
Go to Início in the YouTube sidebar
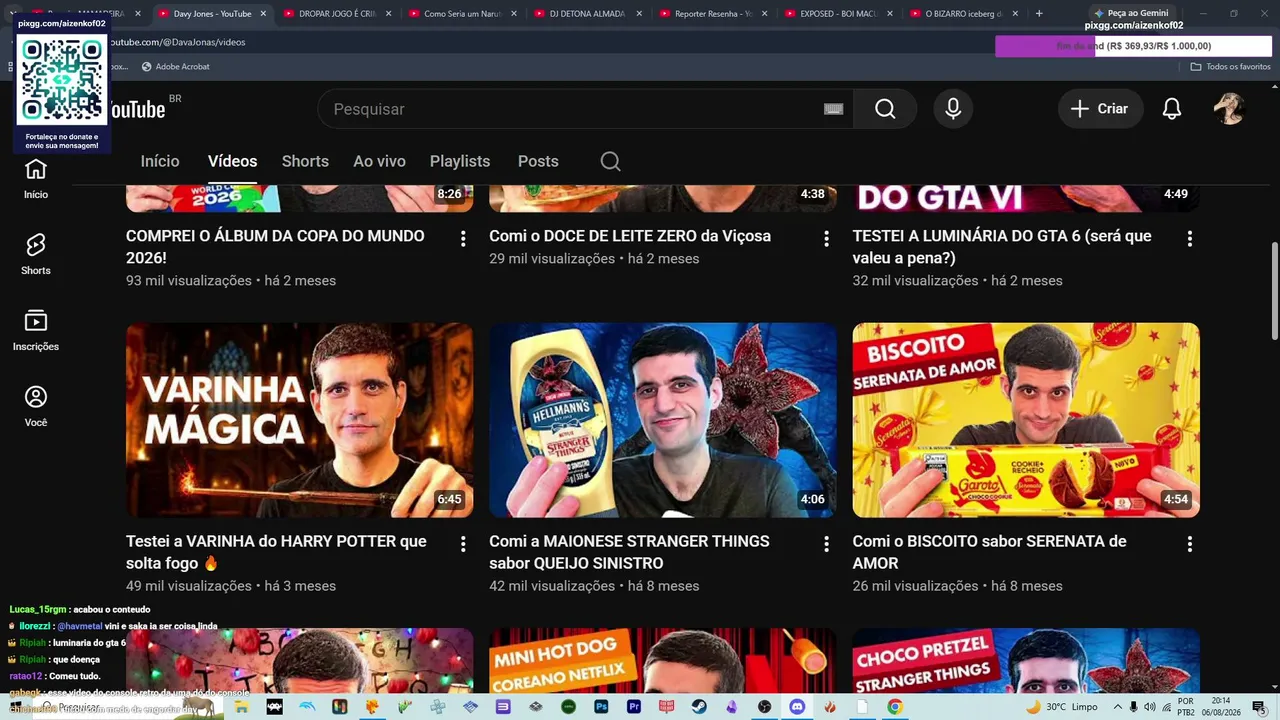[36, 179]
